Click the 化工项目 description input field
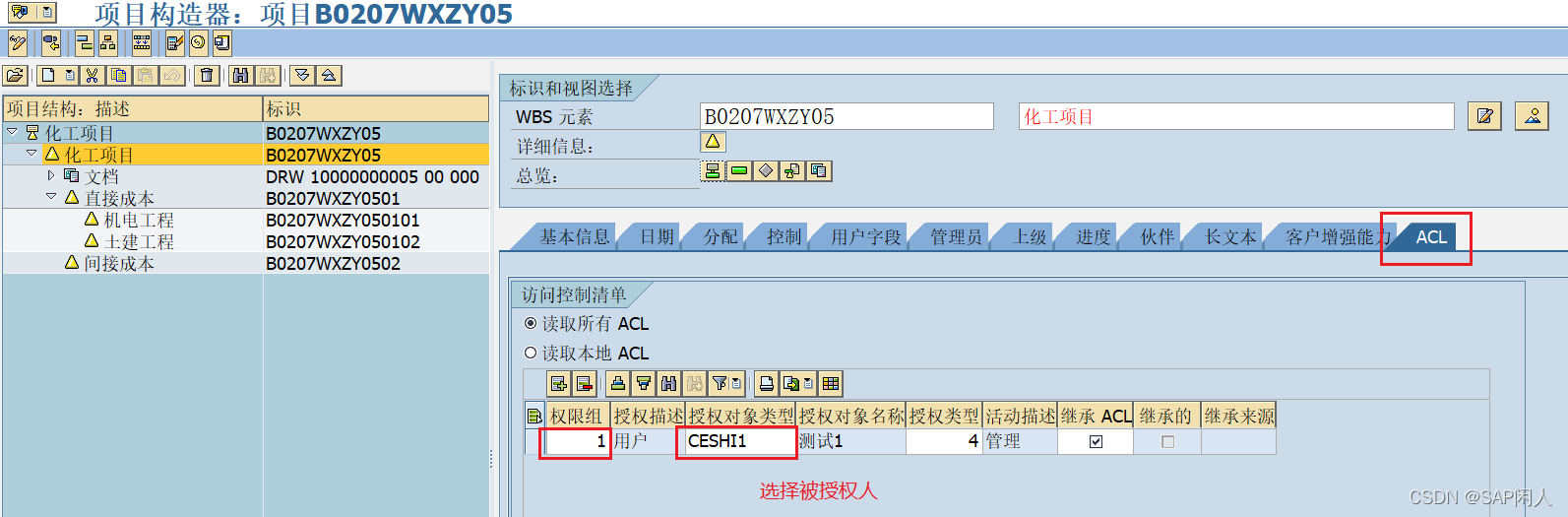 1236,116
